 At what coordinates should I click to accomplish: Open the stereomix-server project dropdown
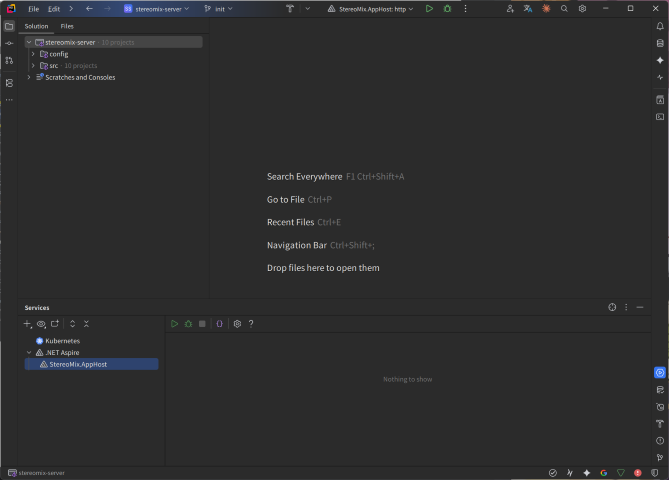[152, 8]
